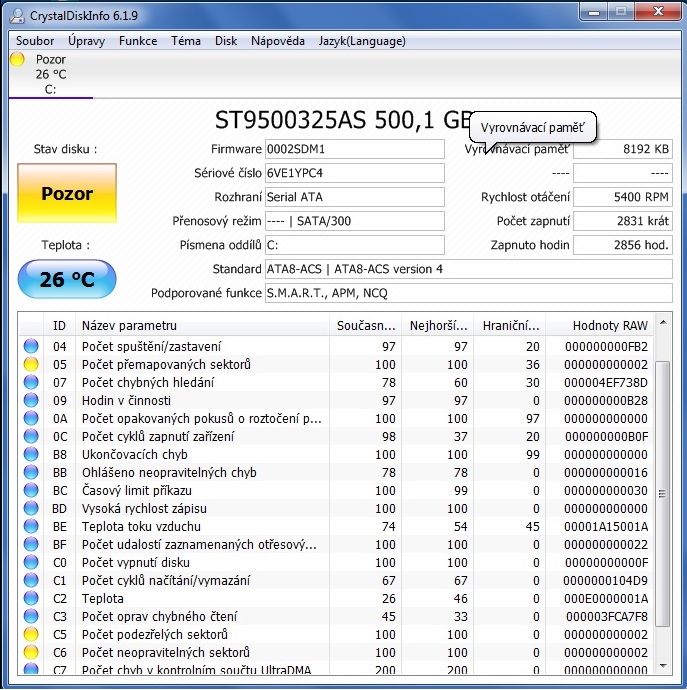Click the RAW value 000004EF738D
This screenshot has height=690, width=687.
click(606, 382)
